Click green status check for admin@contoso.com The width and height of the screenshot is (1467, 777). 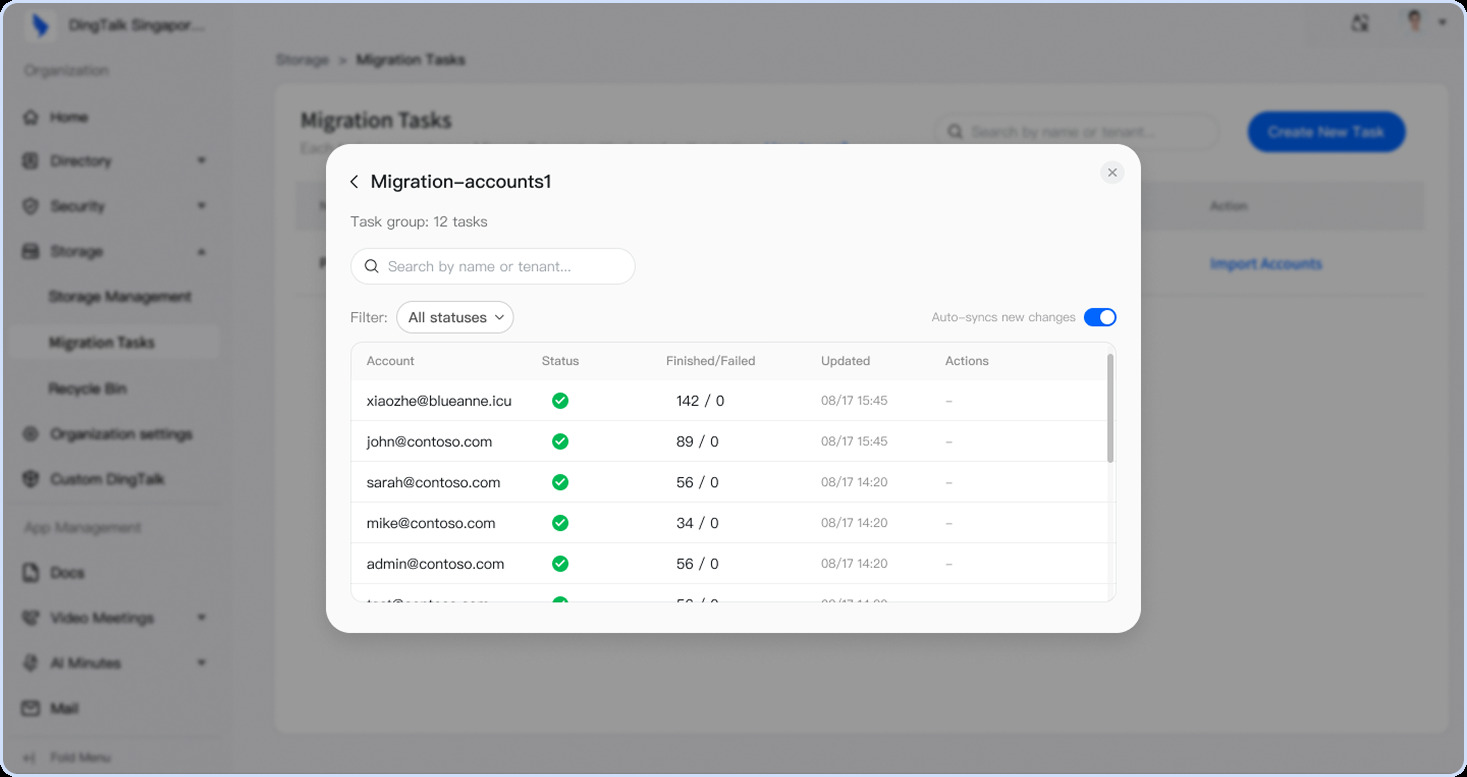click(560, 565)
